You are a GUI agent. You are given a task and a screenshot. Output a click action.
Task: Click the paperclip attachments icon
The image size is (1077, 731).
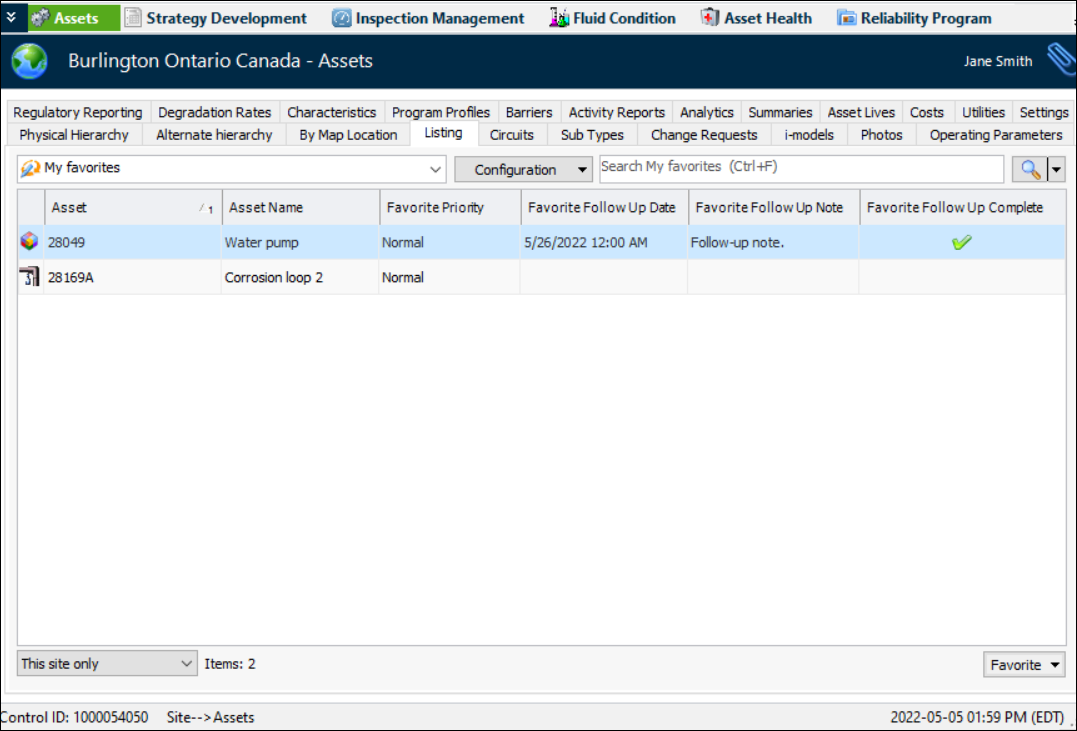pyautogui.click(x=1059, y=60)
